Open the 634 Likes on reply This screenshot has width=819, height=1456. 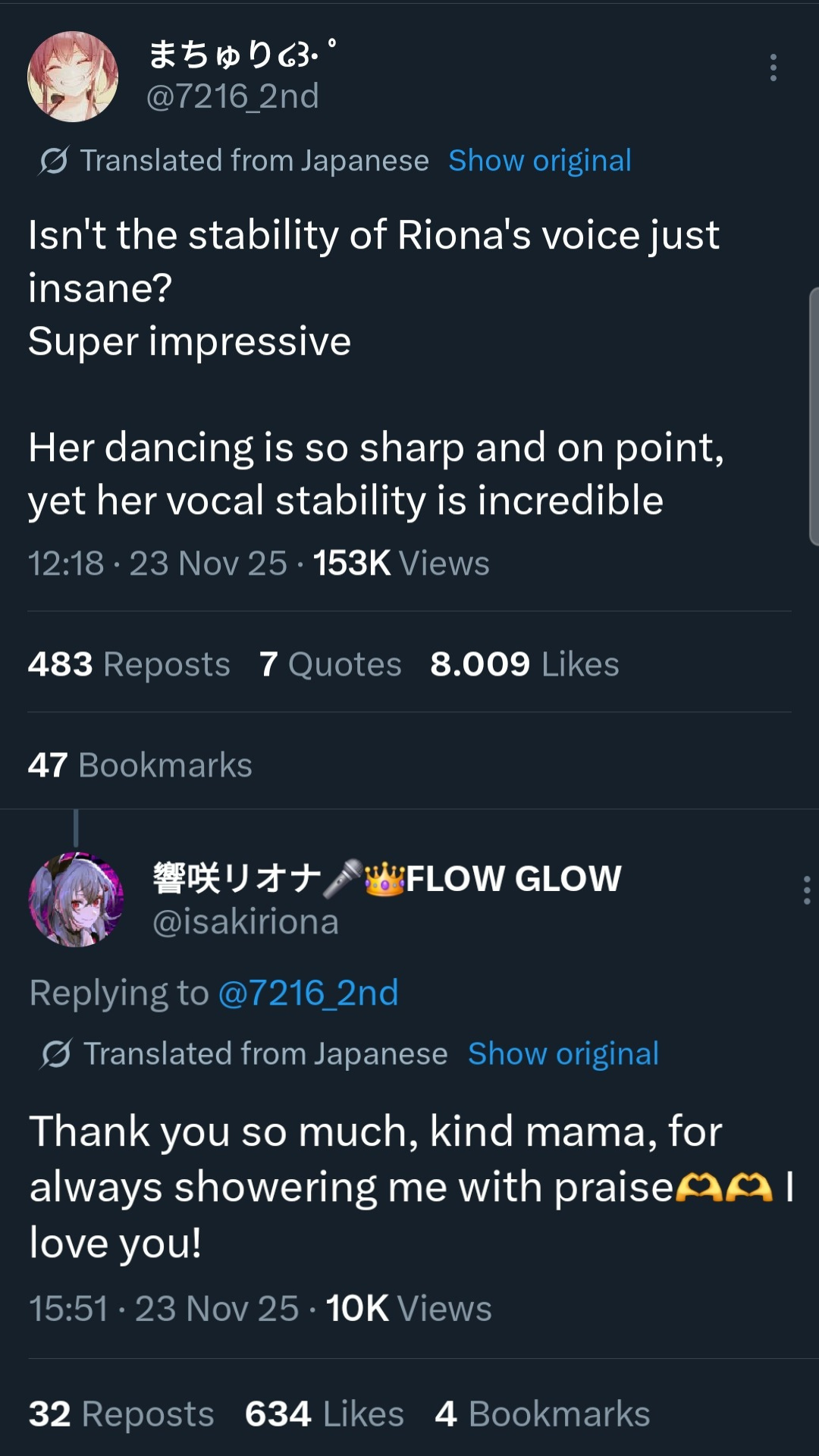click(x=324, y=1414)
